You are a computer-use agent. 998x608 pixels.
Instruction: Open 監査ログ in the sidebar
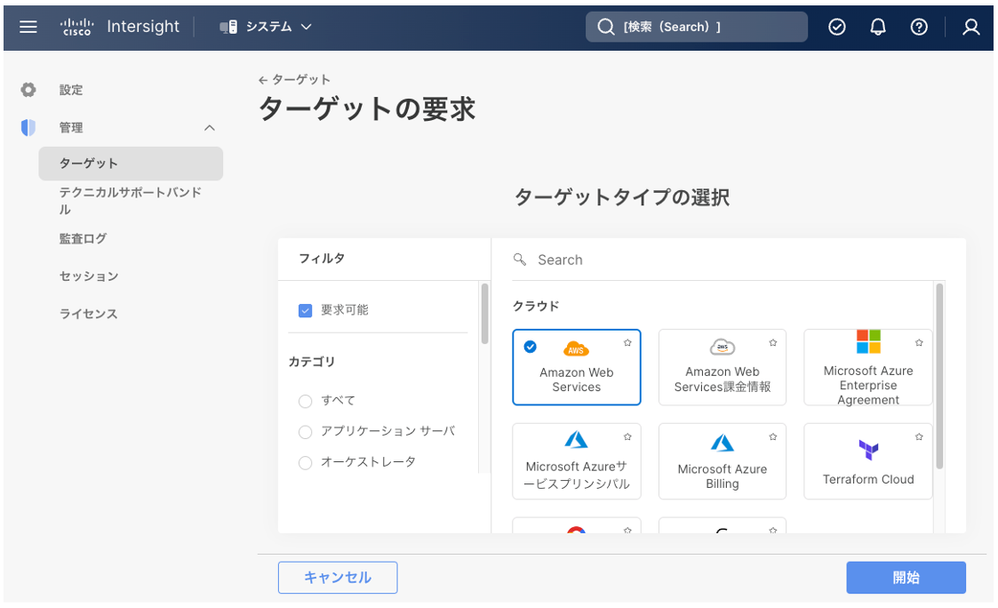(83, 239)
